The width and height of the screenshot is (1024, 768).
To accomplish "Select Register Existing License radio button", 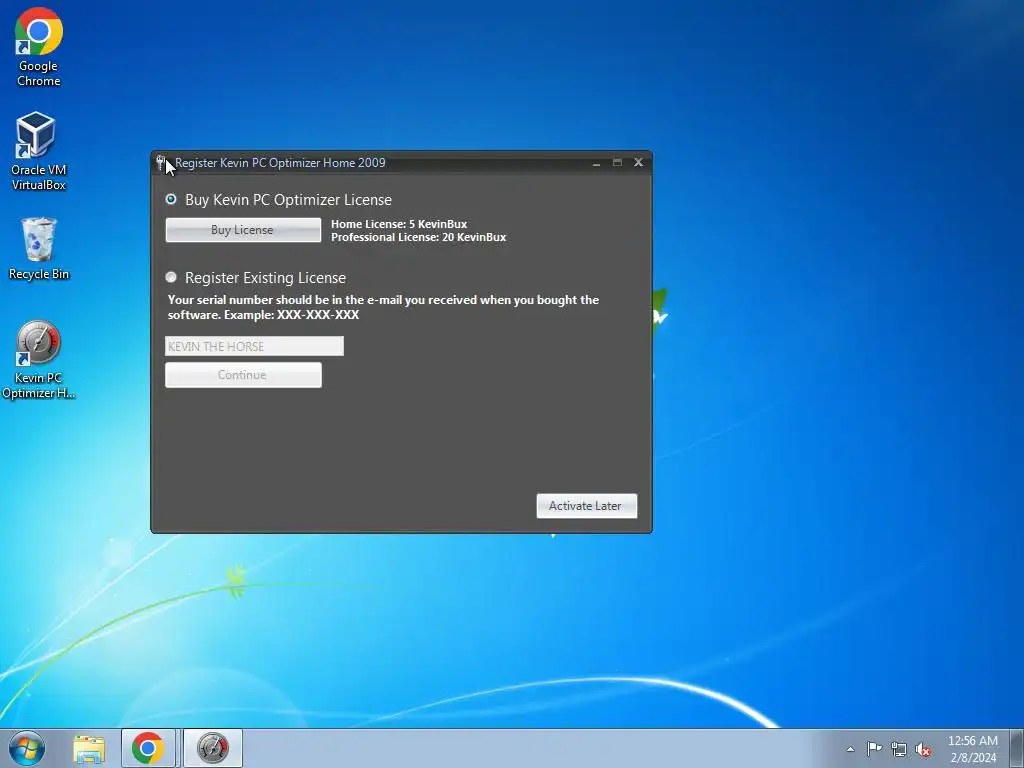I will [x=171, y=277].
